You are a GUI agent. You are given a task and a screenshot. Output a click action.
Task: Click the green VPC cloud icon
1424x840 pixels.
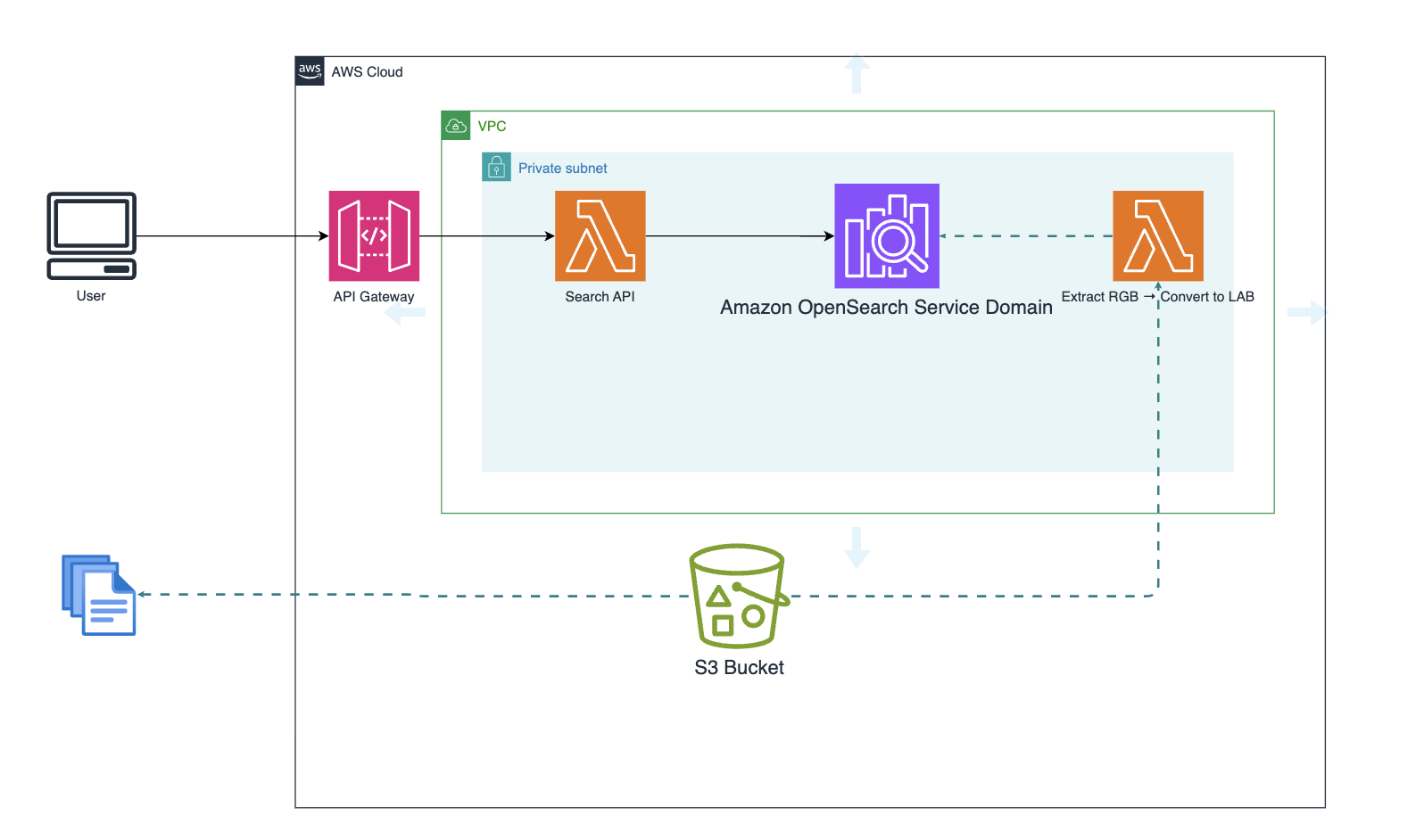click(x=456, y=126)
